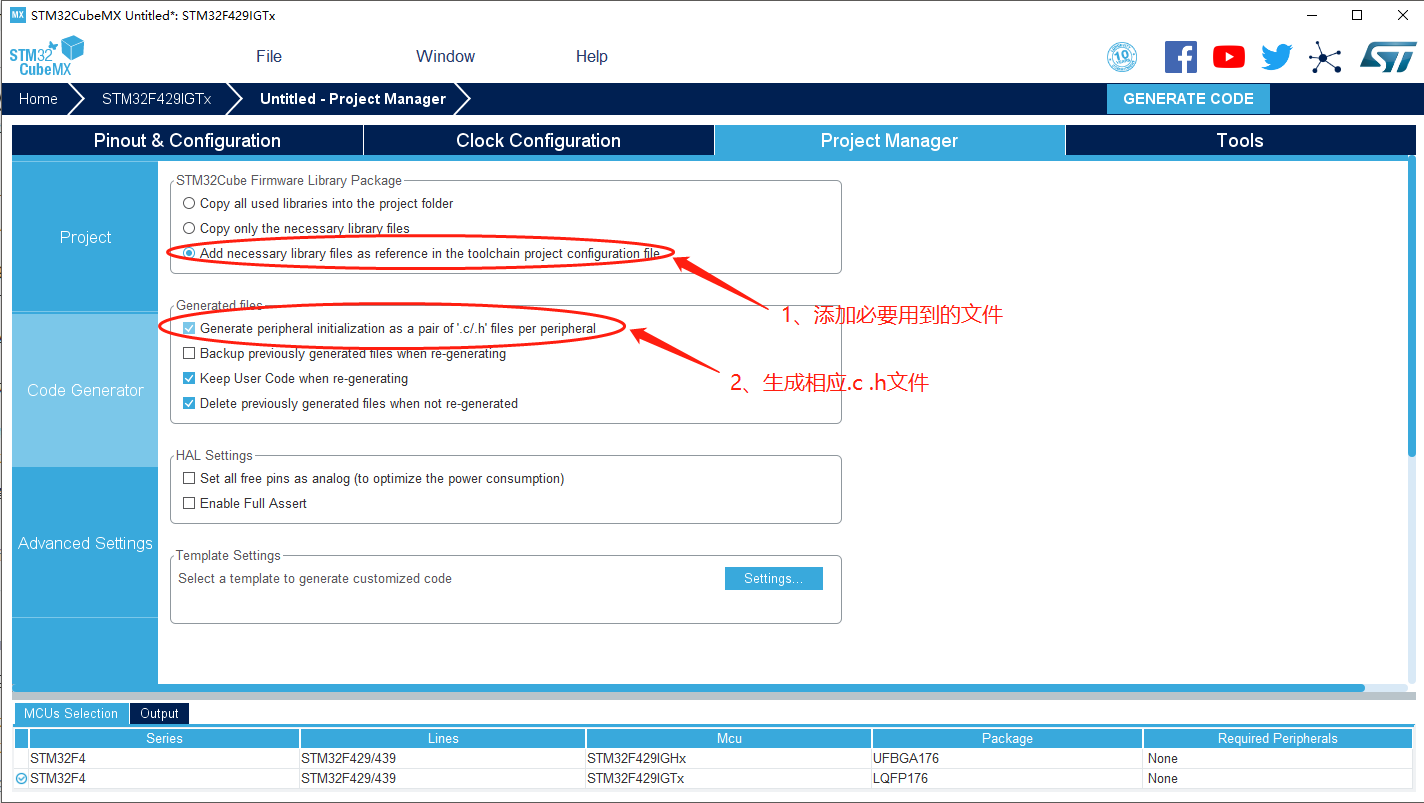Select Add necessary library files as reference
The width and height of the screenshot is (1424, 803).
point(189,253)
